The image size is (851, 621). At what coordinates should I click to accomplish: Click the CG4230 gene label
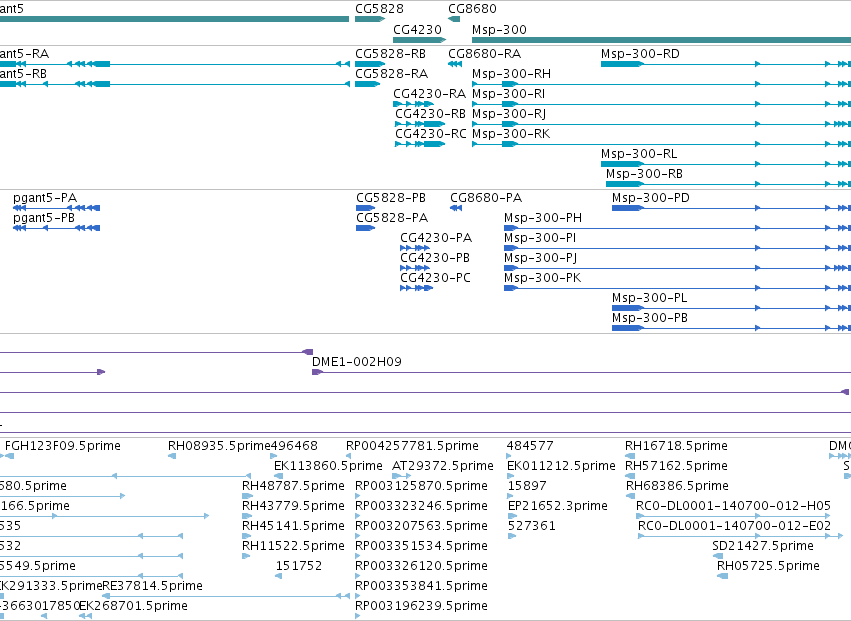coord(417,29)
